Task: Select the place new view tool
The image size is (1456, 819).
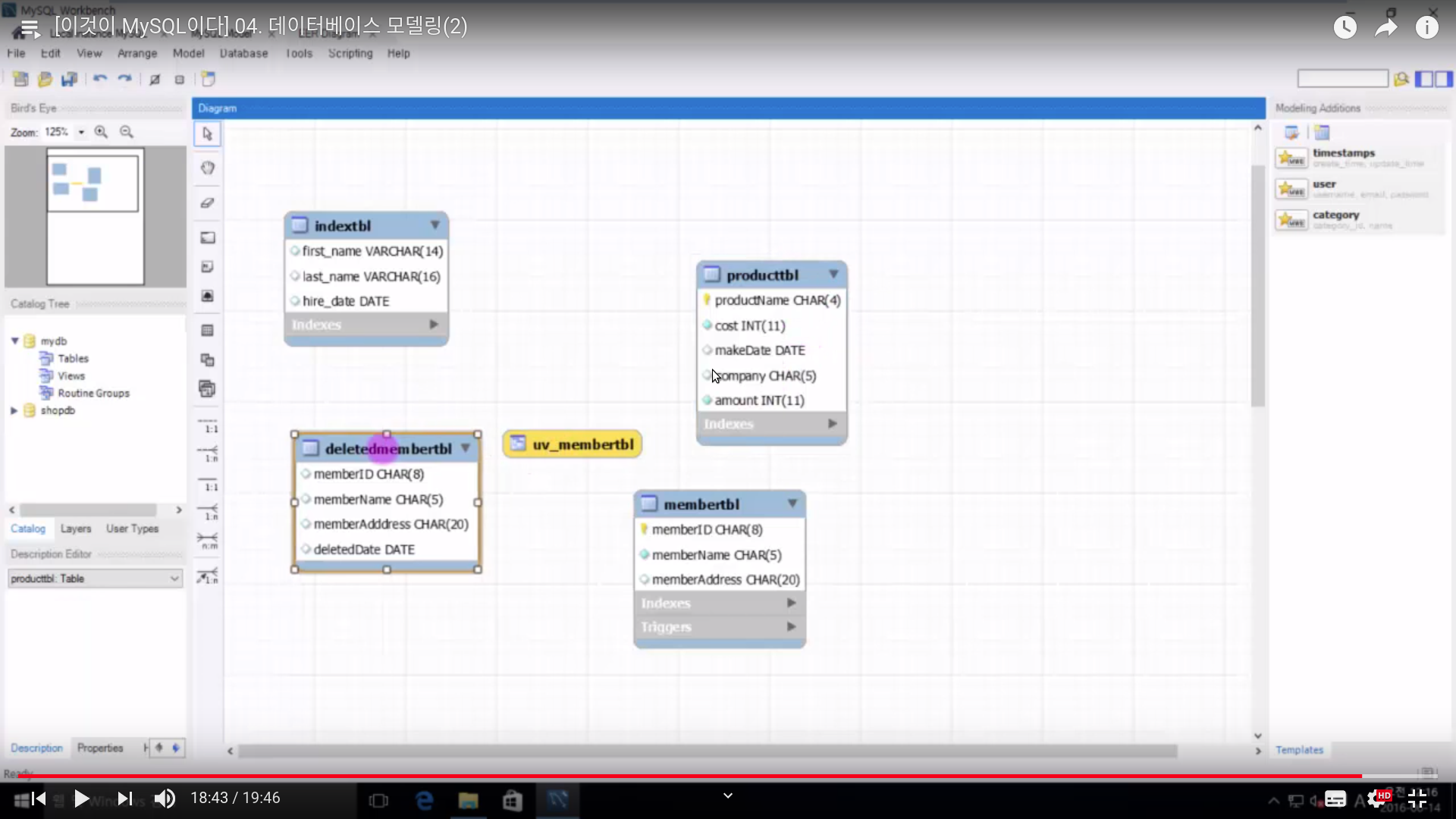Action: click(207, 359)
